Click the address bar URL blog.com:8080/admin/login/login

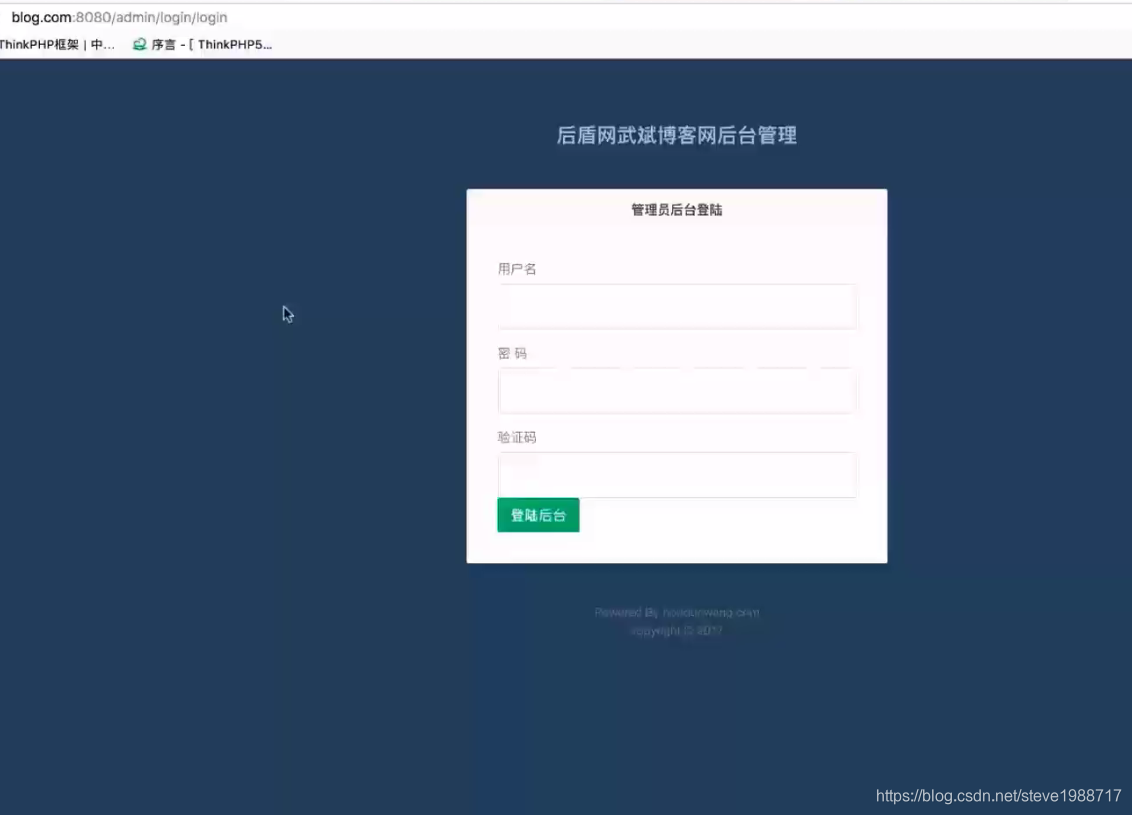click(119, 17)
